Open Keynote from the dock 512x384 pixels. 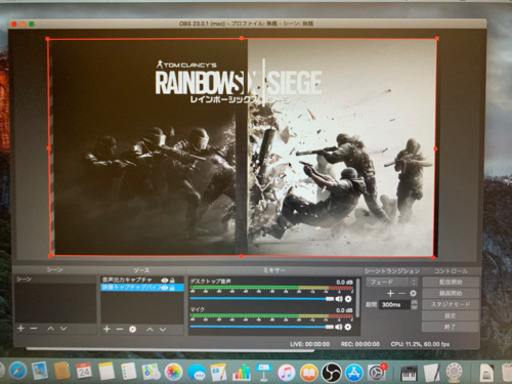point(263,372)
